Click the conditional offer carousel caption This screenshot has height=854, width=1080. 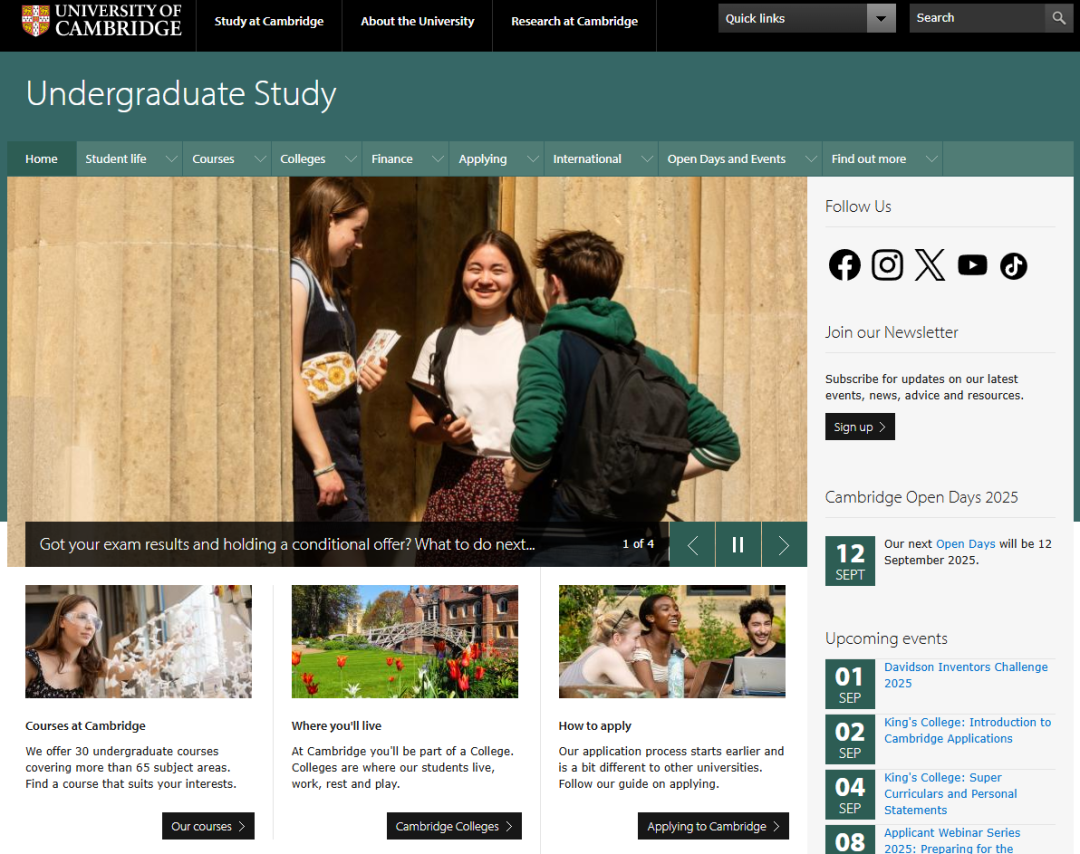287,544
